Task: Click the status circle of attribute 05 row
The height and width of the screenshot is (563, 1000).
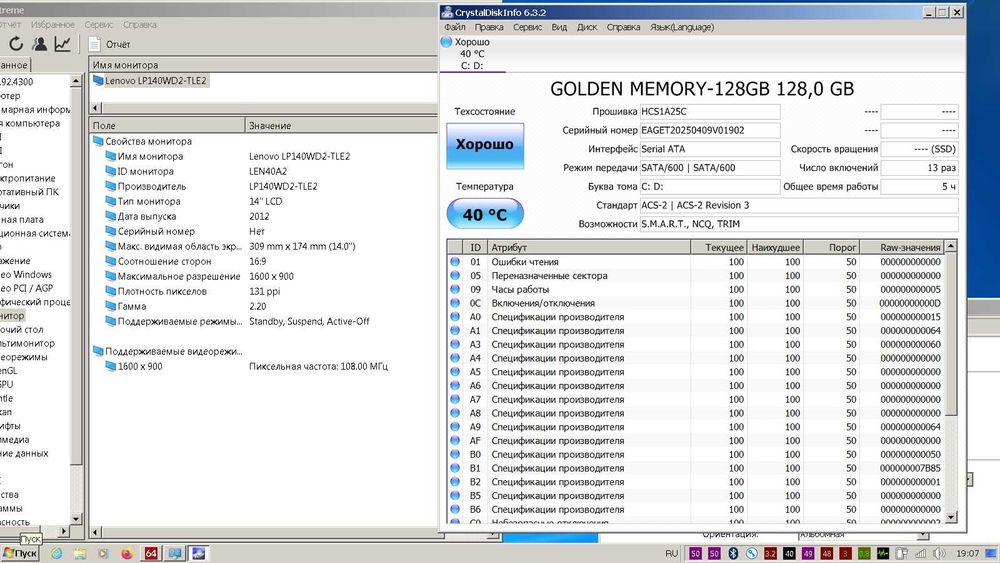Action: [x=455, y=275]
